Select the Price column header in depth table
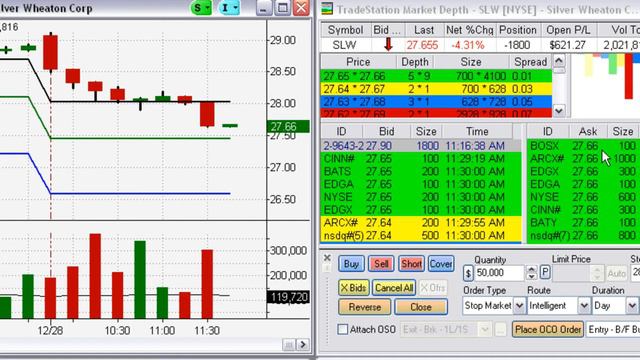The image size is (640, 360). 358,62
